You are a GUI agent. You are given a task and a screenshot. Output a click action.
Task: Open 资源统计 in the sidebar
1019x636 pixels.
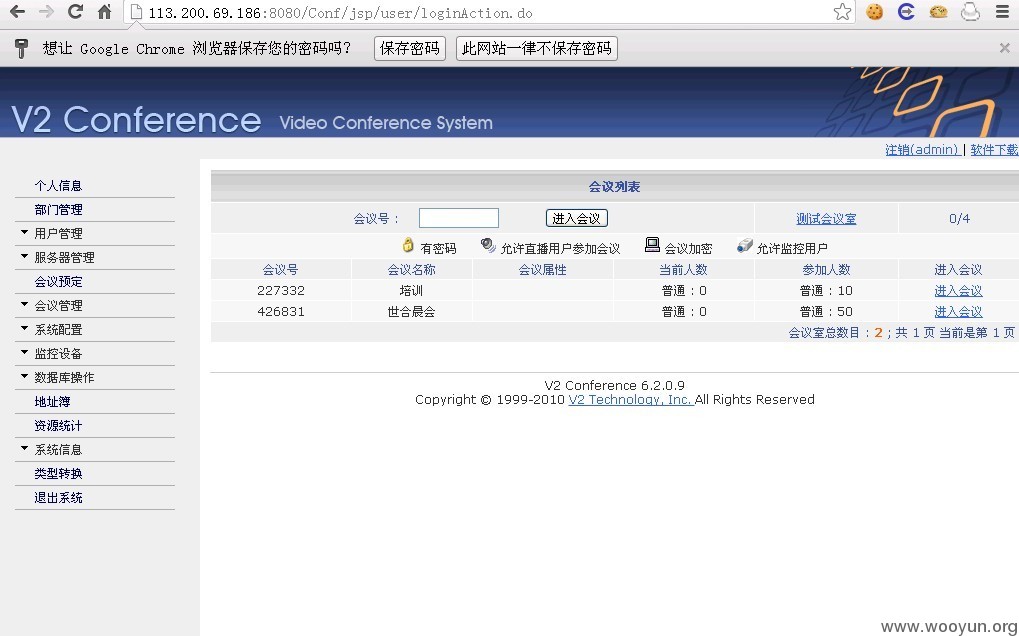point(58,426)
